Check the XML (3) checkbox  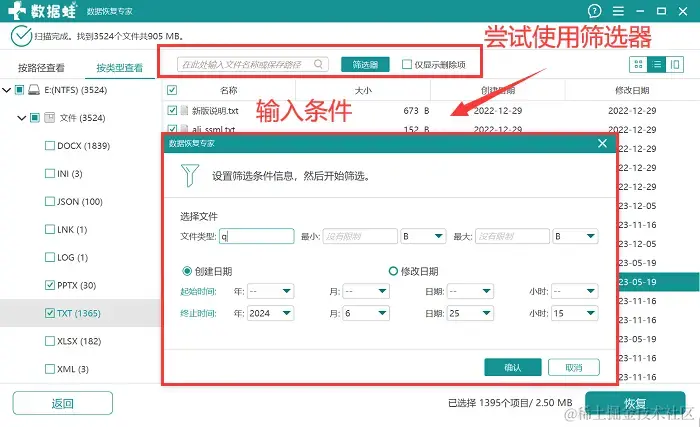pos(50,369)
